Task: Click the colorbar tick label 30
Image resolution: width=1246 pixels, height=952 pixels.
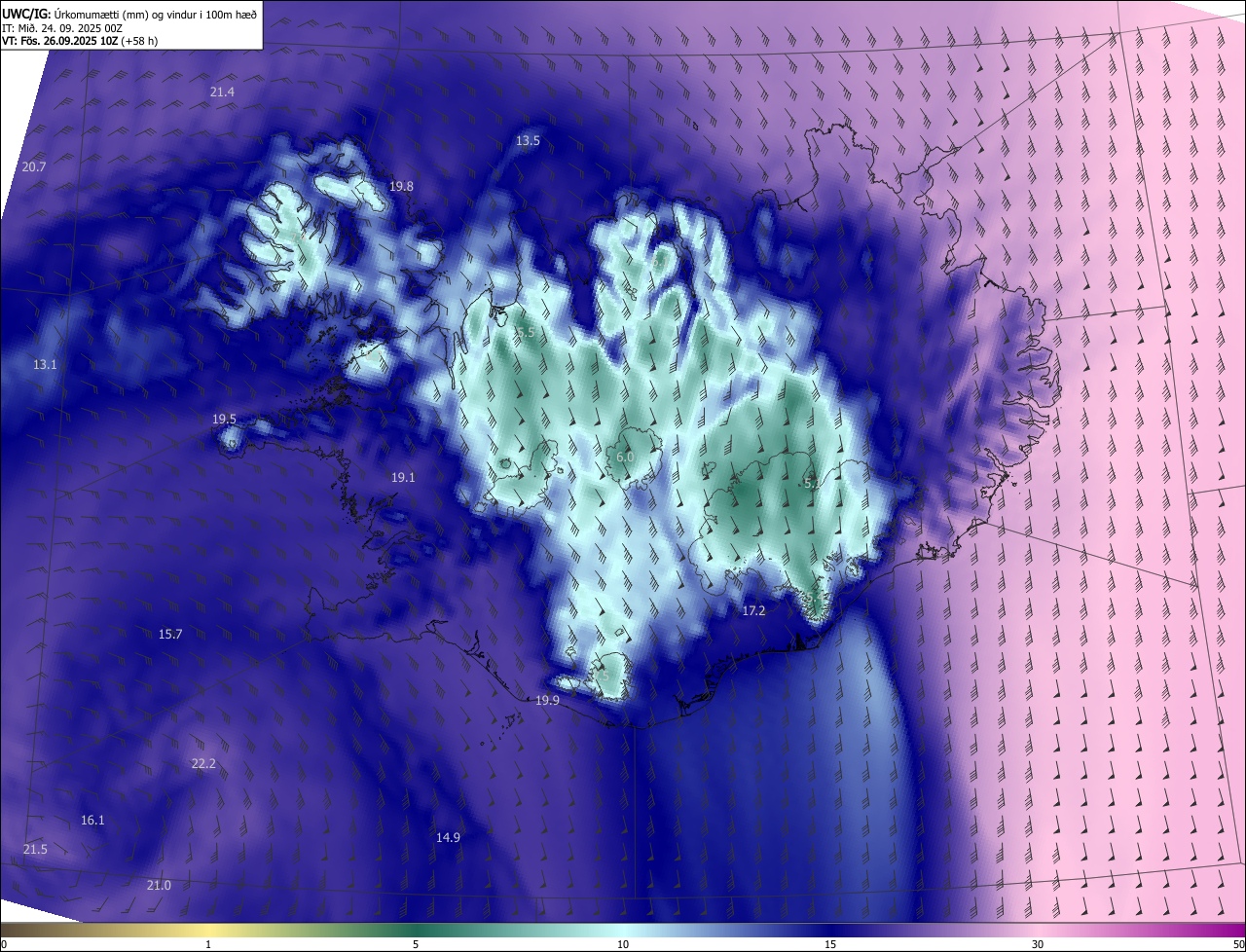Action: (x=1038, y=944)
